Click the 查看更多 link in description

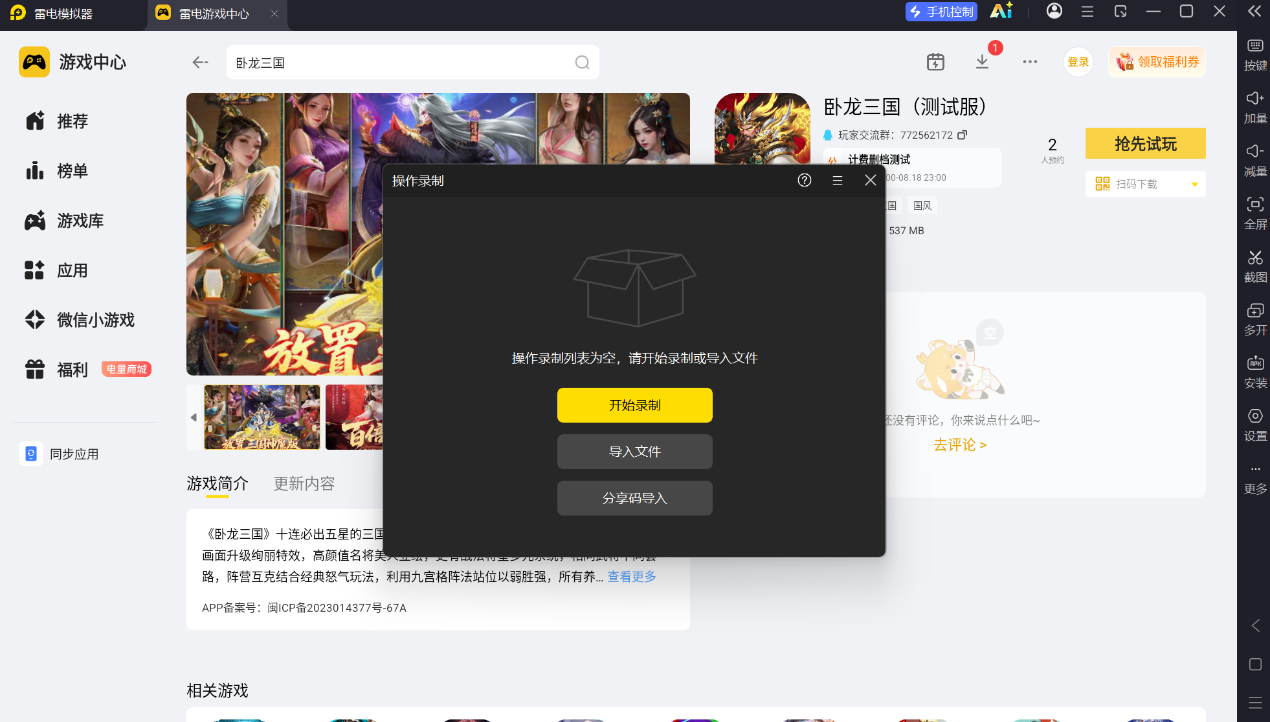point(632,577)
